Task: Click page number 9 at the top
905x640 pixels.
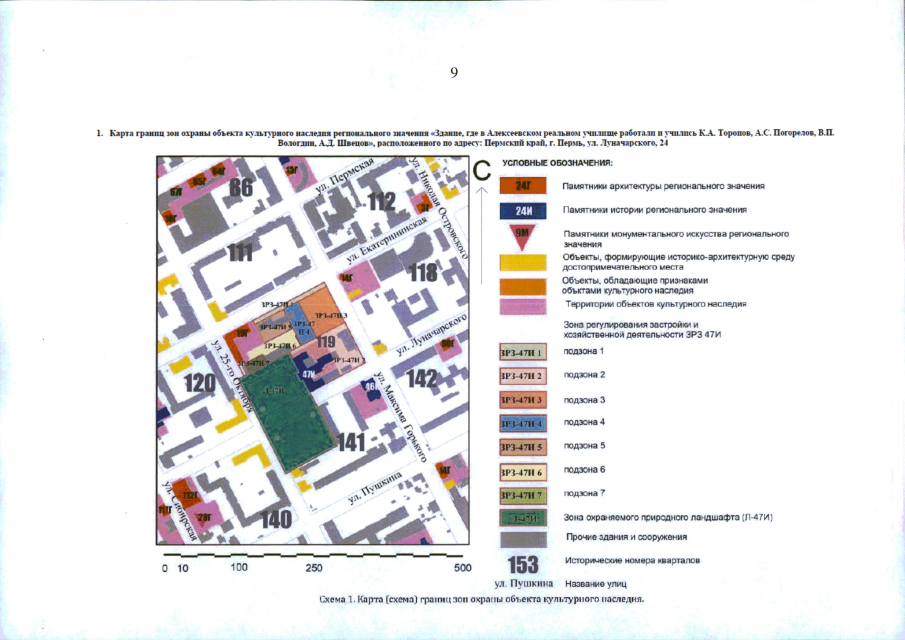Action: click(x=454, y=72)
